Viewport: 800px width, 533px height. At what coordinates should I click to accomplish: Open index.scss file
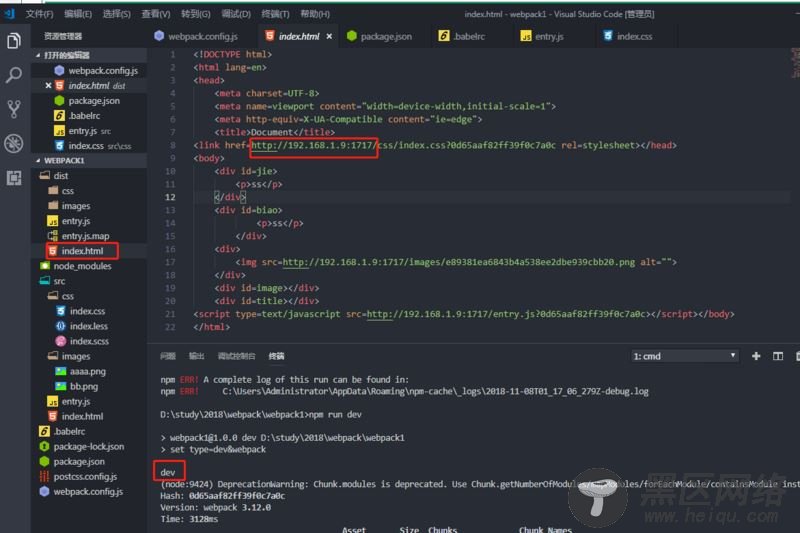(89, 341)
